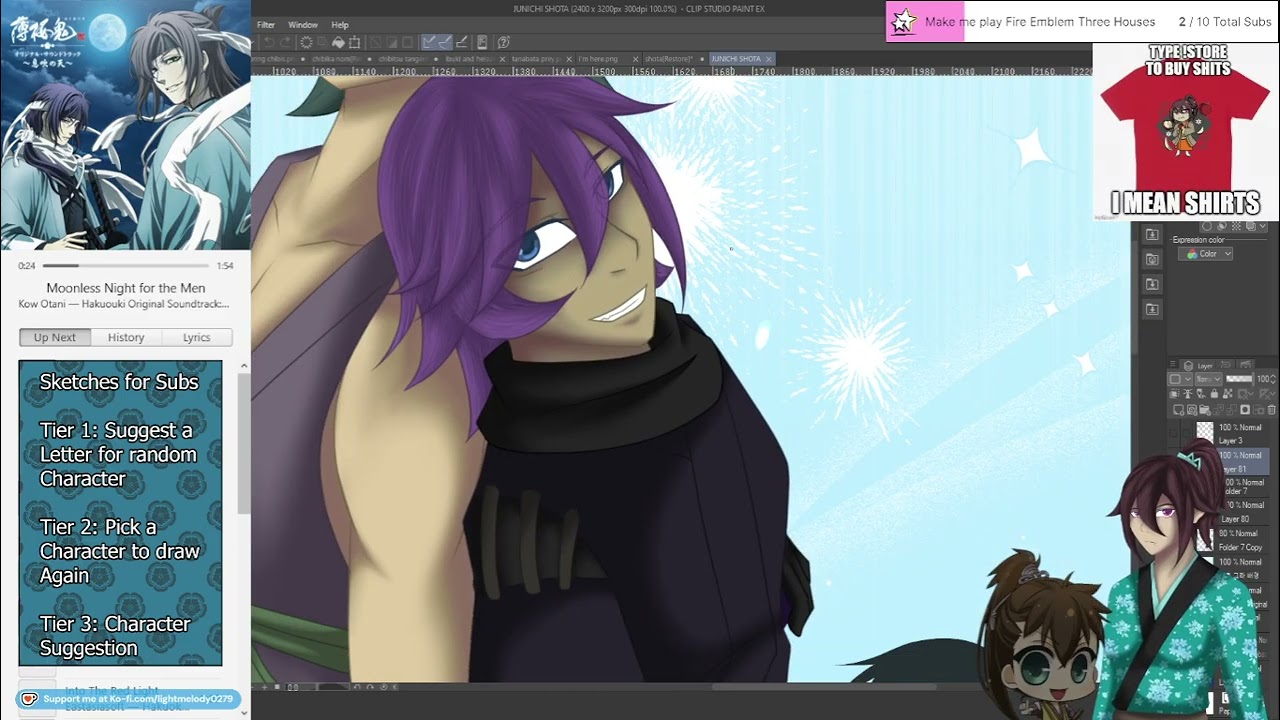Toggle Snap to Grid icon
Viewport: 1280px width, 720px height.
pyautogui.click(x=462, y=42)
